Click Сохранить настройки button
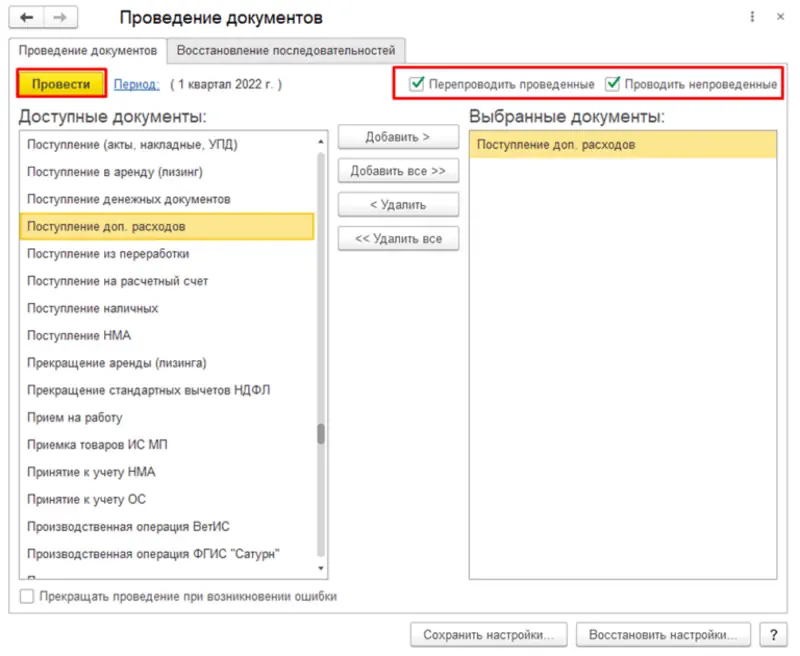The image size is (800, 656). click(x=492, y=634)
